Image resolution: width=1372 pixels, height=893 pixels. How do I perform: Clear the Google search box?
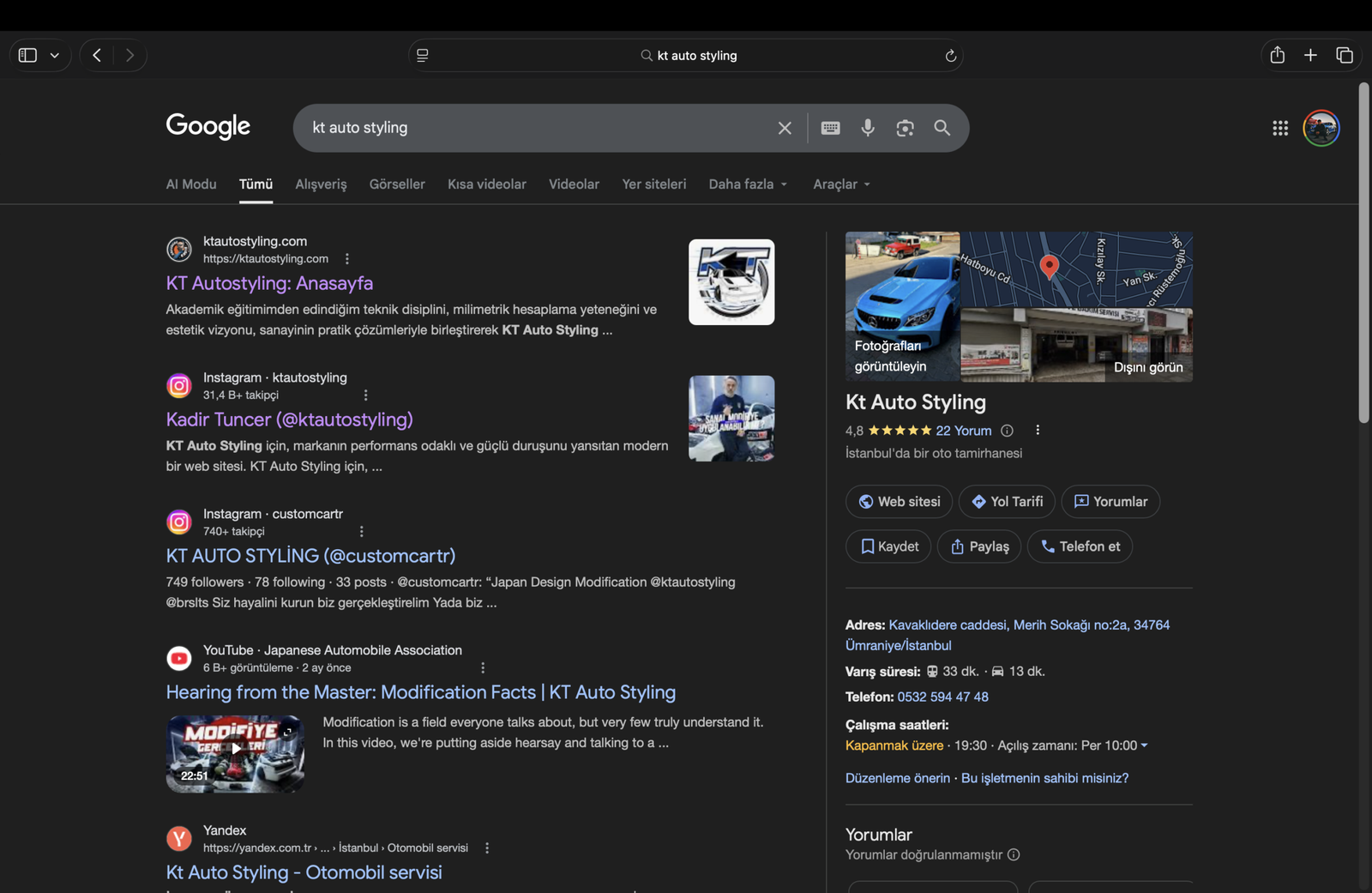pos(785,128)
